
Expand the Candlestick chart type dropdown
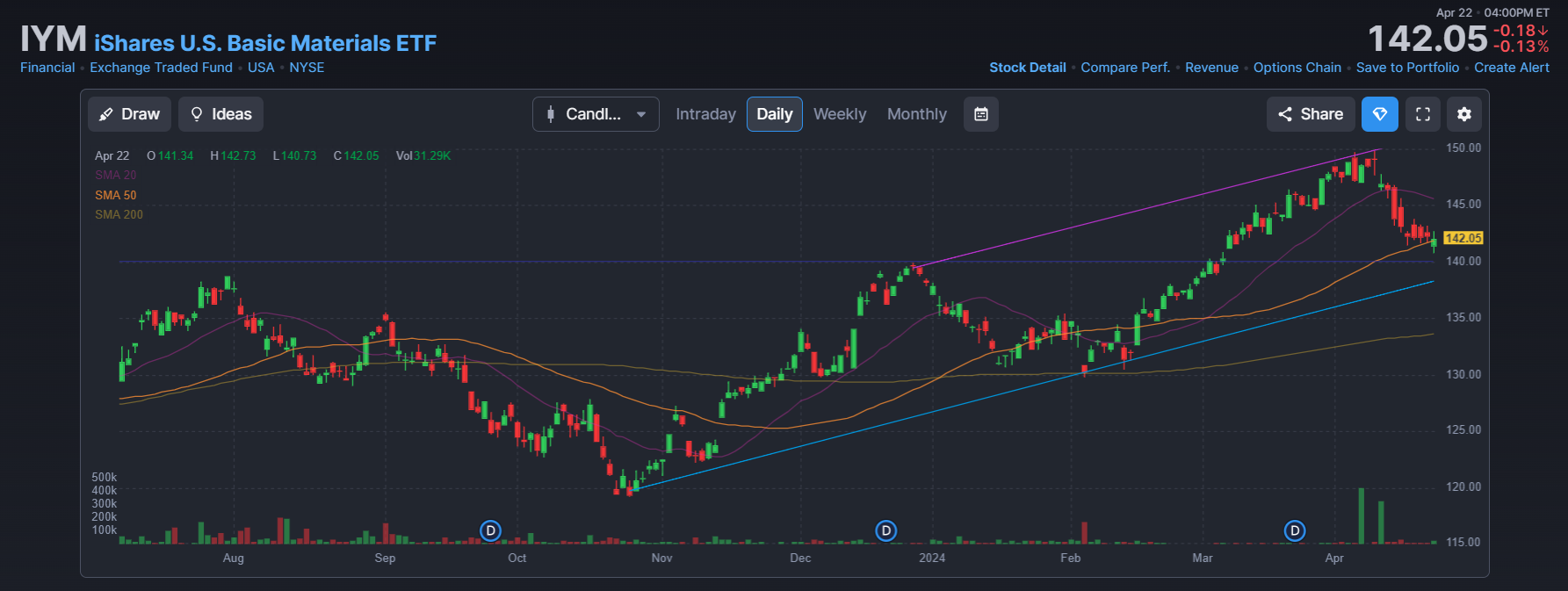596,114
